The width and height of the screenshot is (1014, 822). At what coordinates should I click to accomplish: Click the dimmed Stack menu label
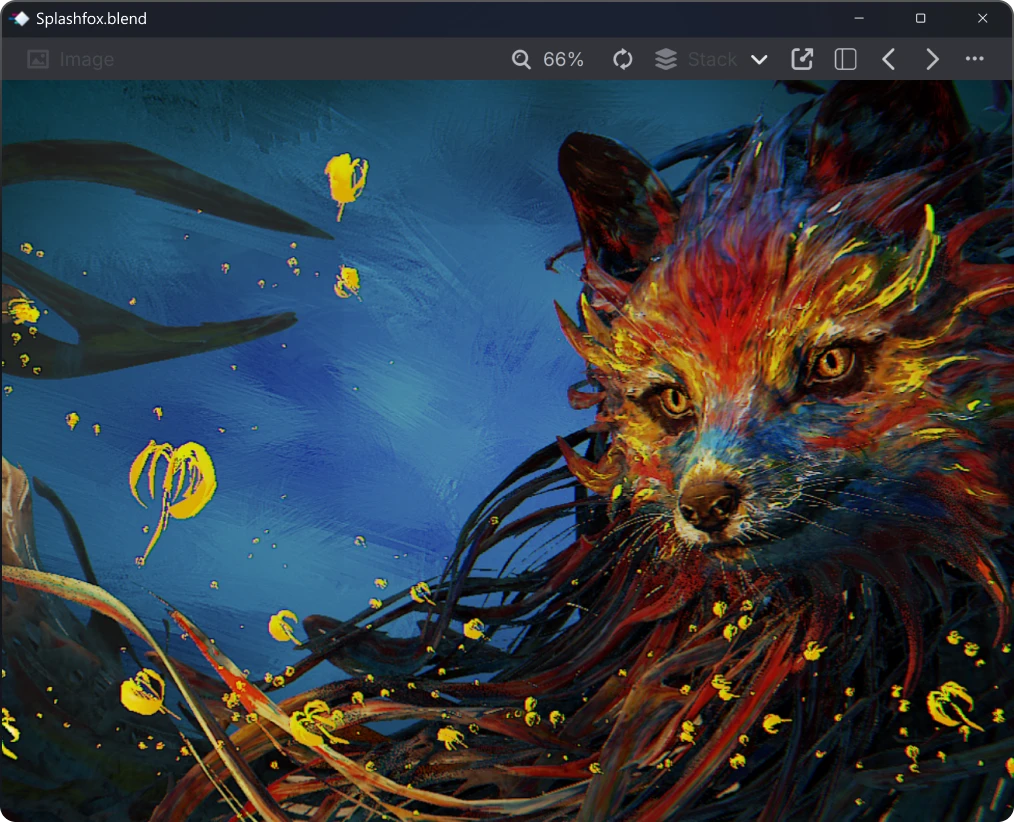click(712, 59)
